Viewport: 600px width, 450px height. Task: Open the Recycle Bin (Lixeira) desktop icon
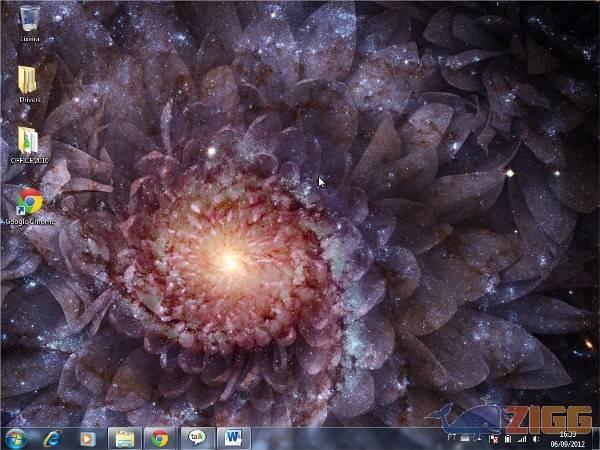[x=29, y=23]
